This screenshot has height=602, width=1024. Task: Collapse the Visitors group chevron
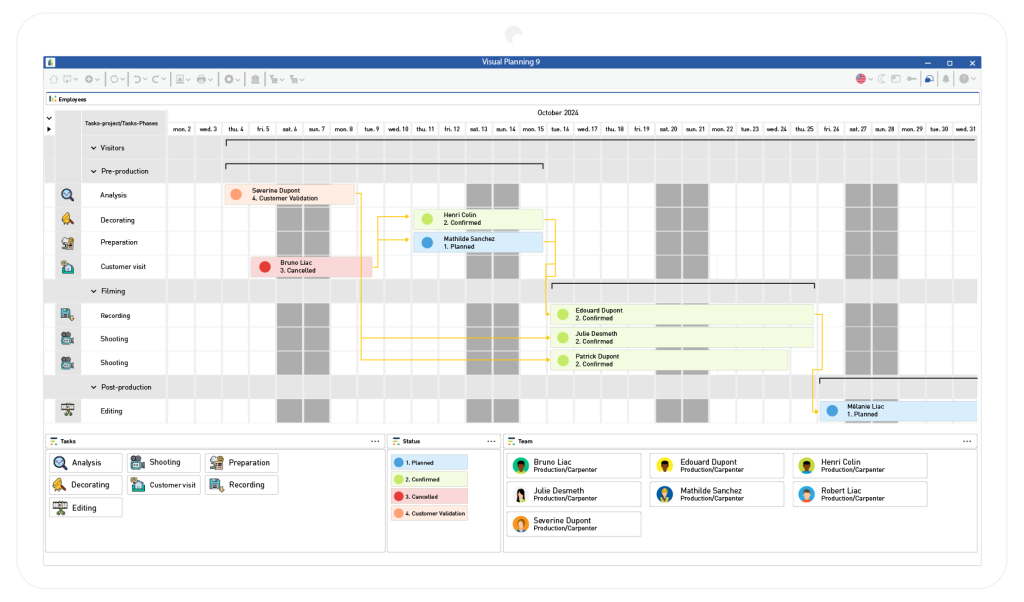tap(93, 148)
